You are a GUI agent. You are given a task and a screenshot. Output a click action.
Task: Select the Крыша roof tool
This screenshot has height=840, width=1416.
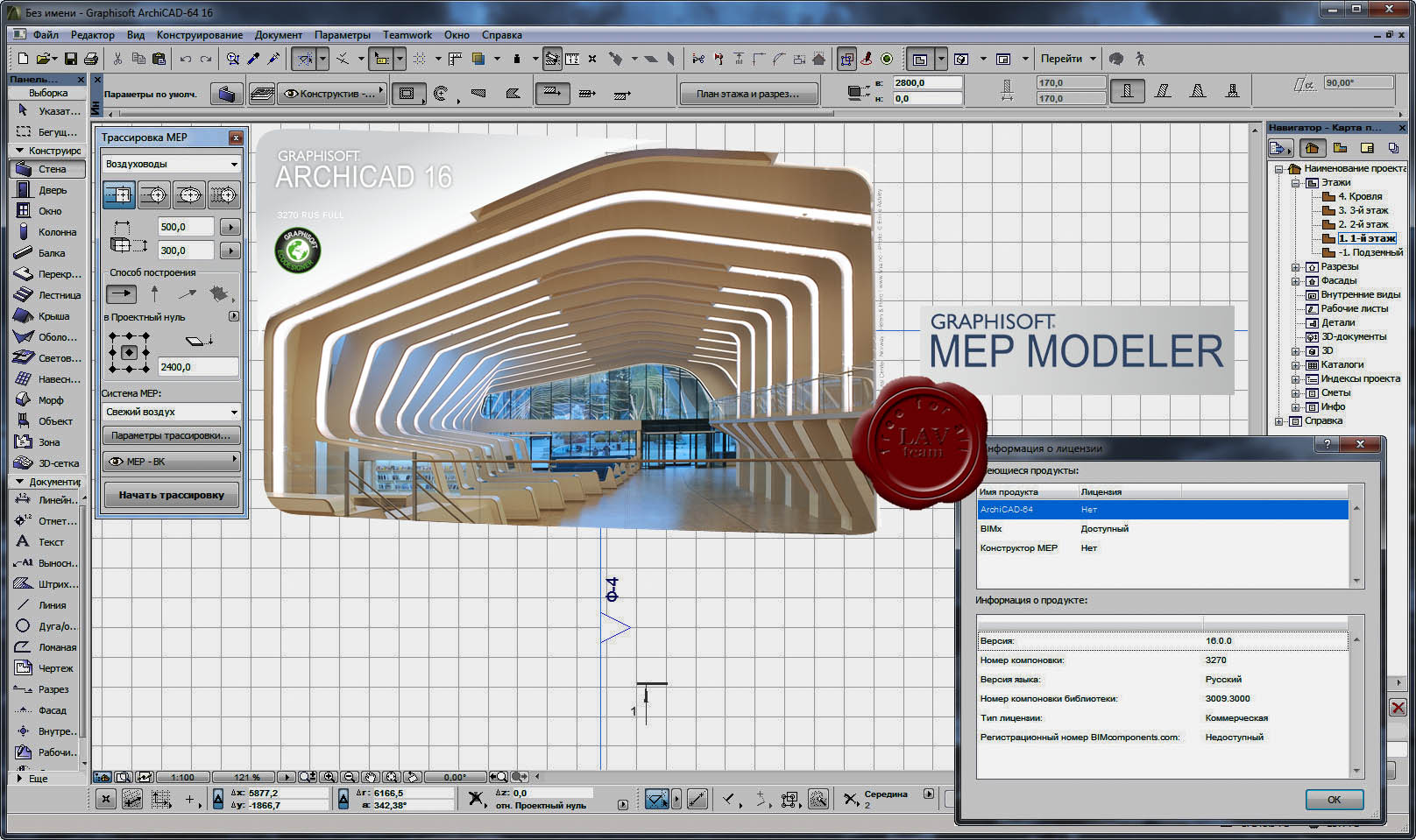tap(48, 316)
